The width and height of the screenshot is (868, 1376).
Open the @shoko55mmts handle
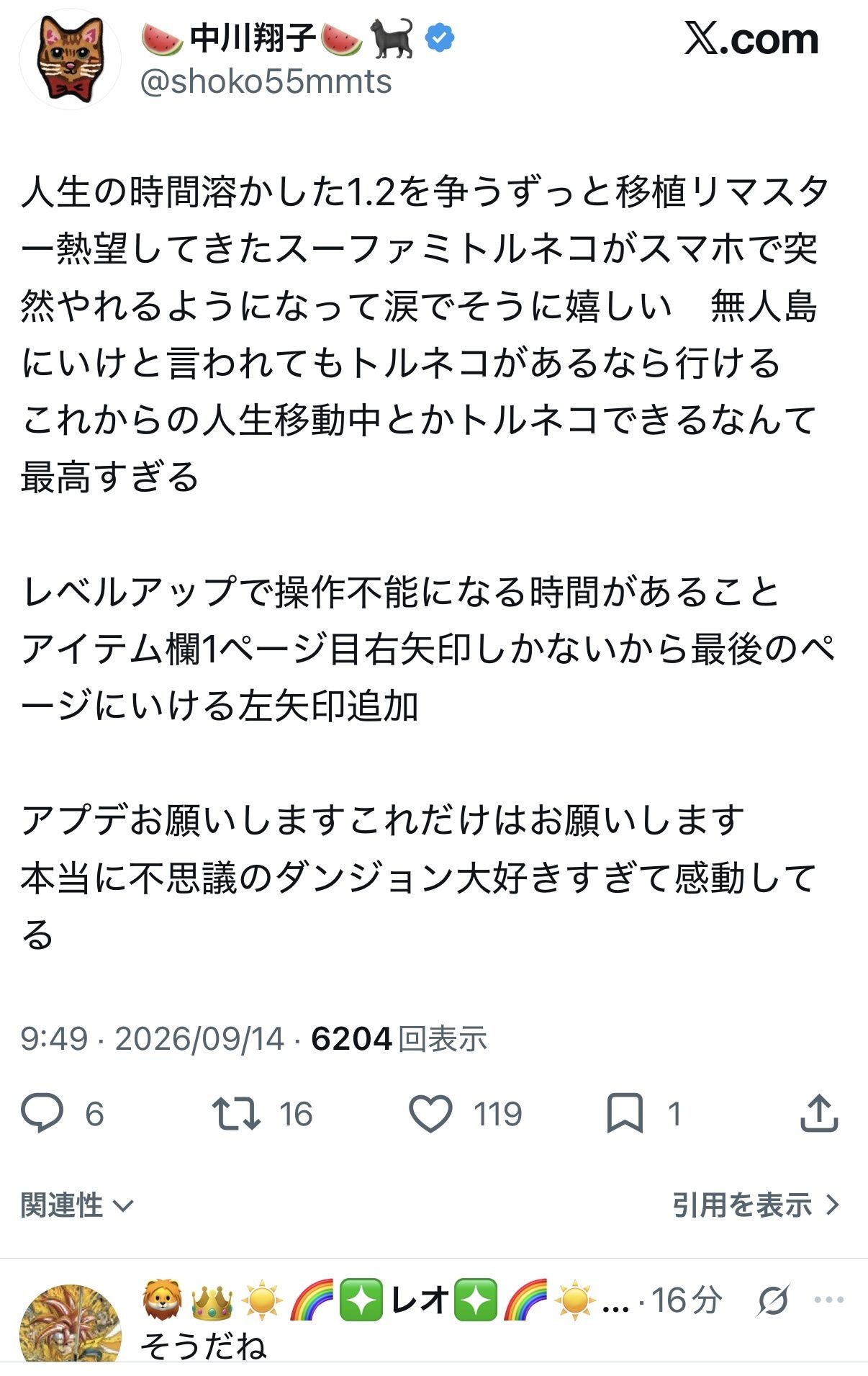266,81
